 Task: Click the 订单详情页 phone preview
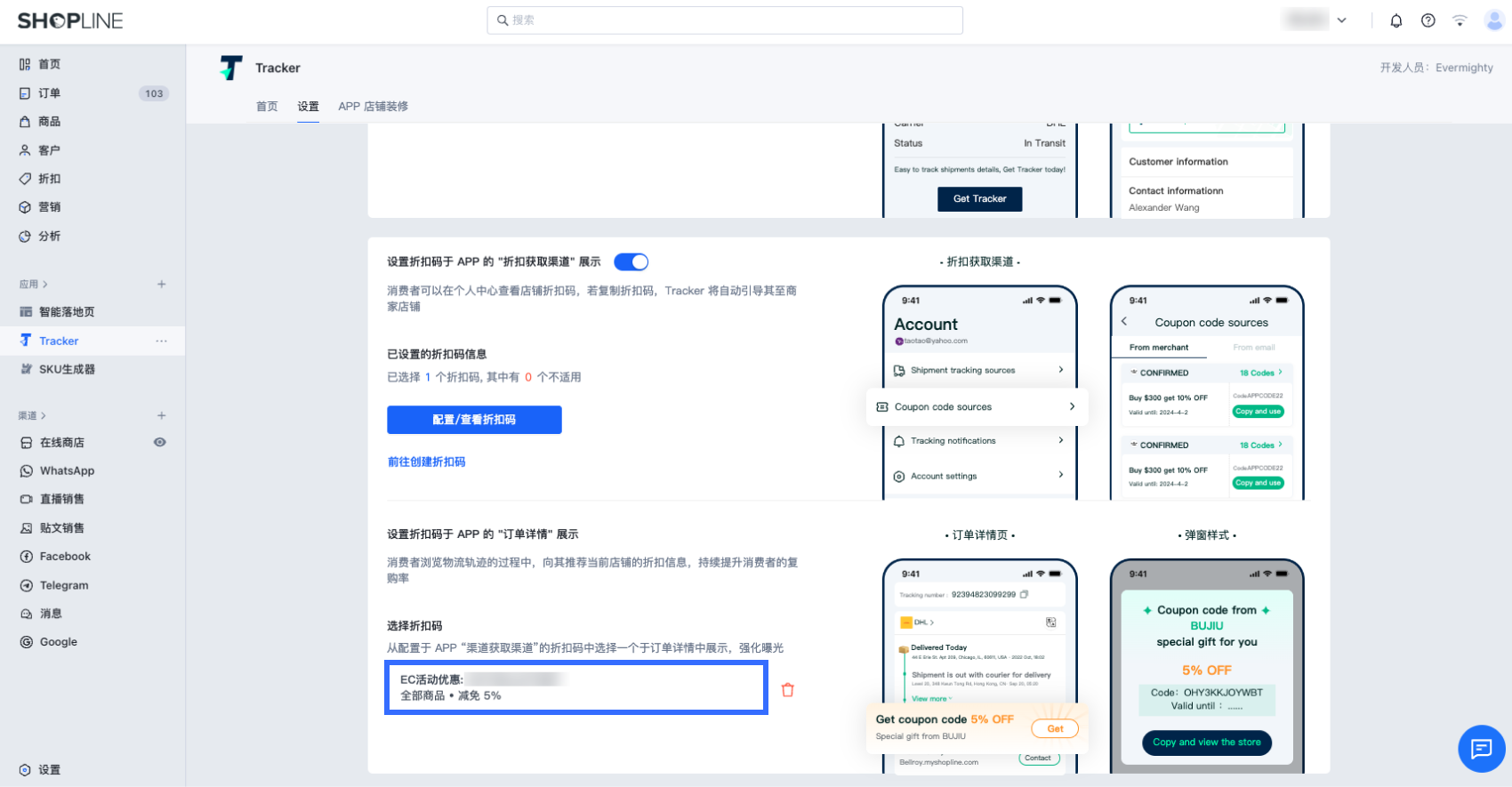click(x=980, y=666)
